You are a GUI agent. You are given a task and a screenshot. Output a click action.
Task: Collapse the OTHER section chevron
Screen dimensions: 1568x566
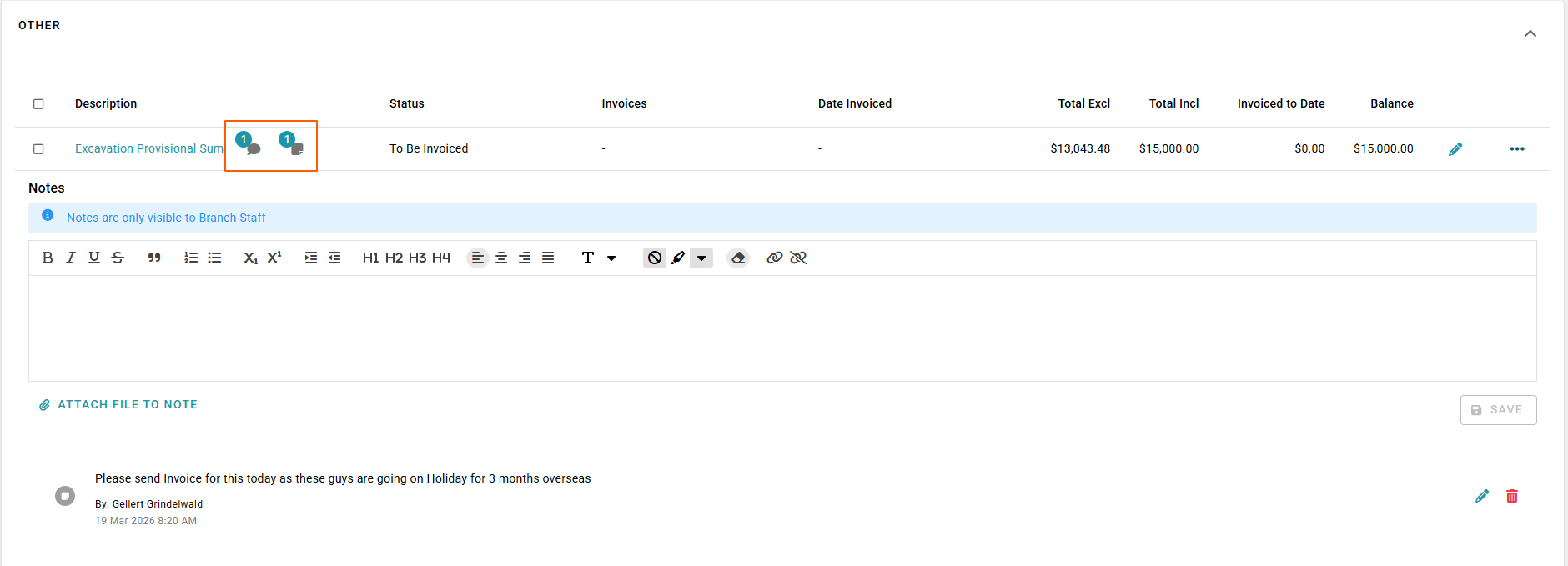(1530, 33)
